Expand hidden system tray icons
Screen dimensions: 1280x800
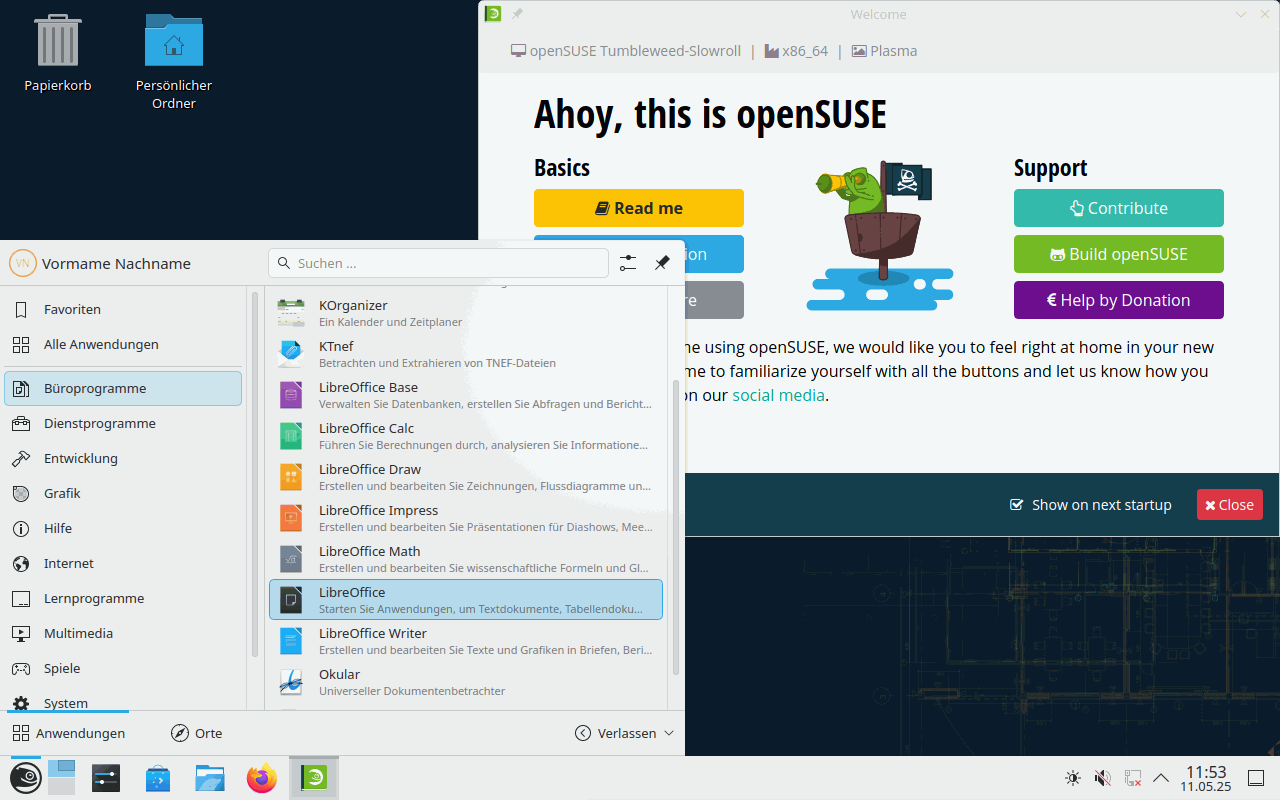(1160, 777)
